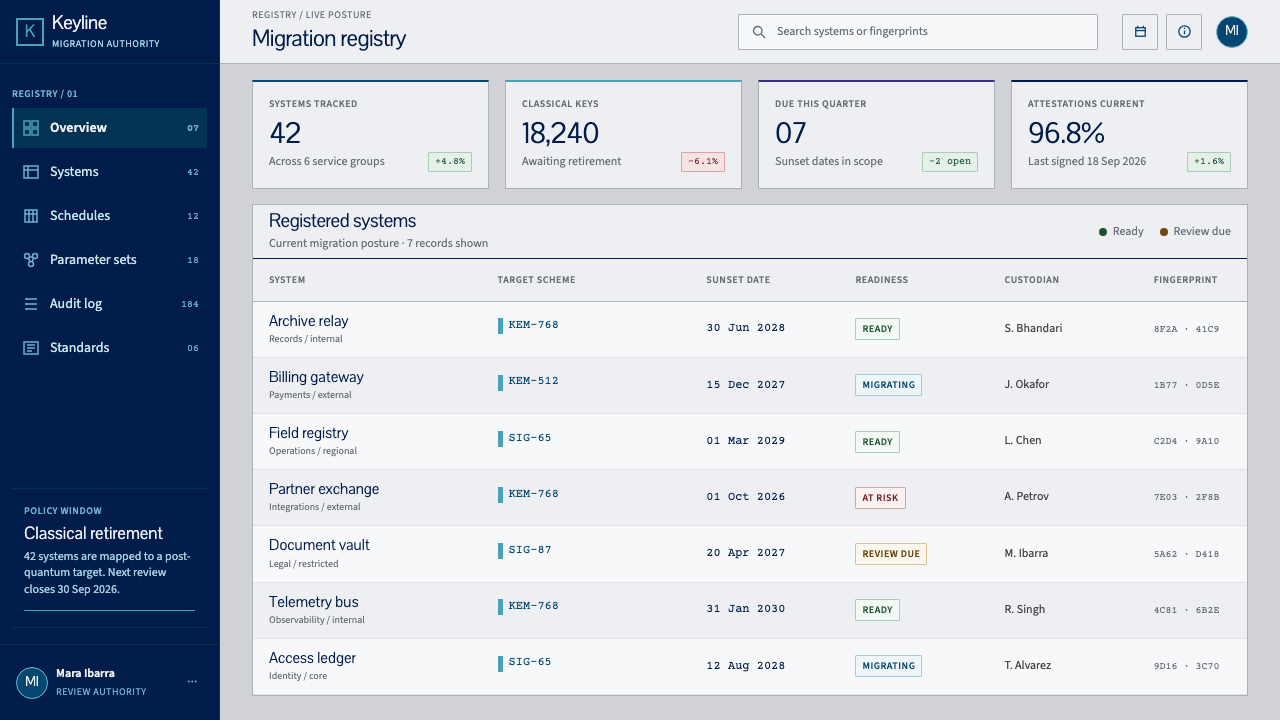Sort by the Custodian column header
Image resolution: width=1280 pixels, height=720 pixels.
(1031, 280)
